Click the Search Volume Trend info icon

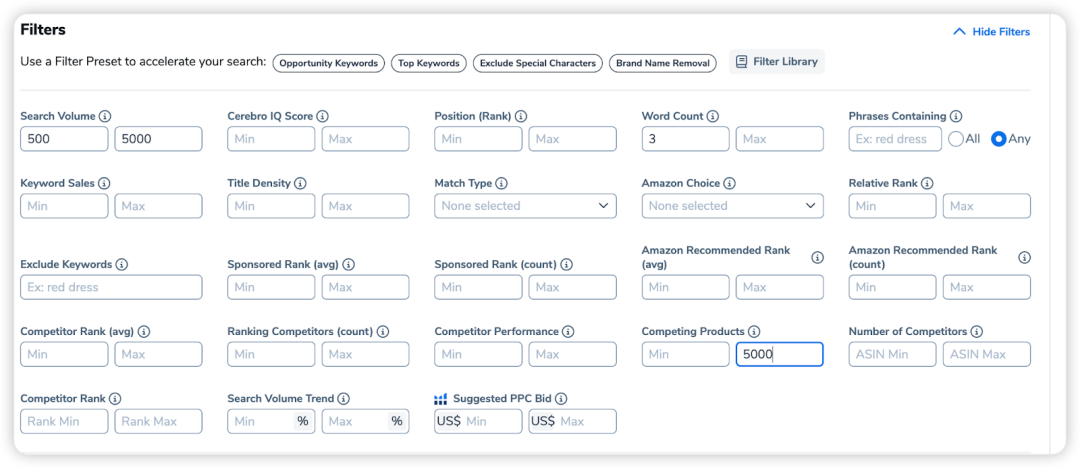343,399
